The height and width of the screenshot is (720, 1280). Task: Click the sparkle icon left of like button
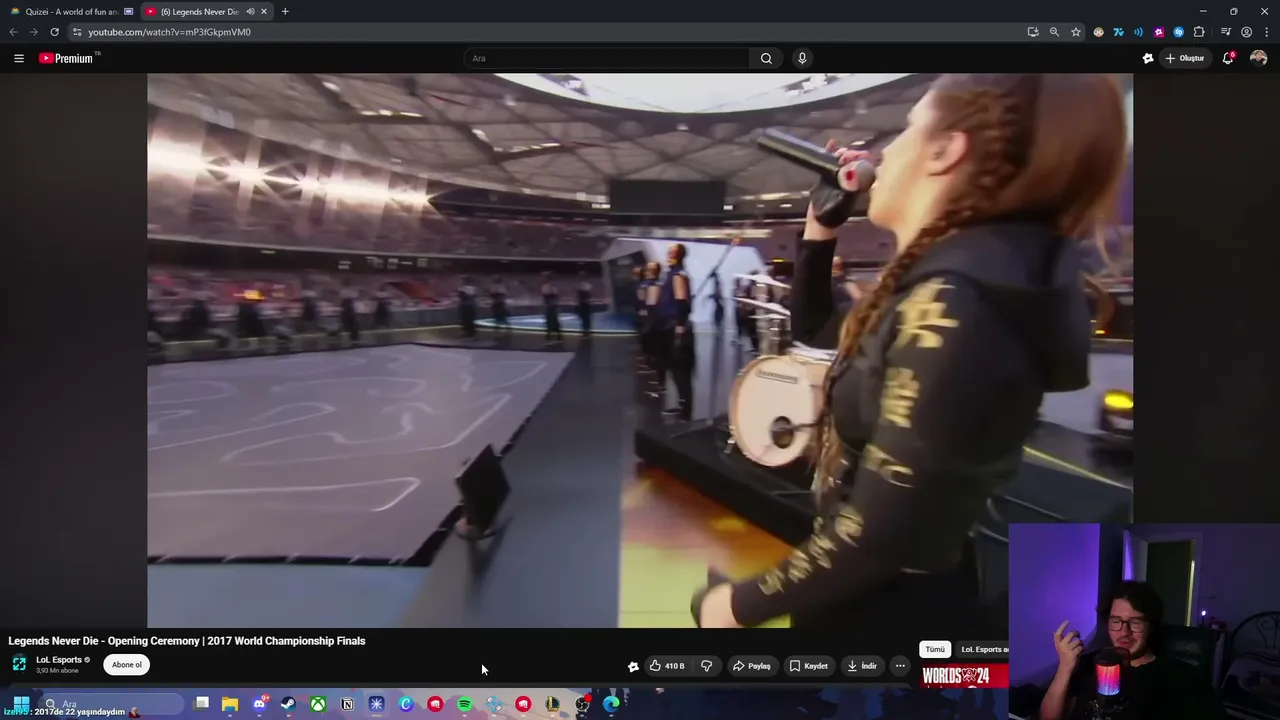pyautogui.click(x=633, y=666)
